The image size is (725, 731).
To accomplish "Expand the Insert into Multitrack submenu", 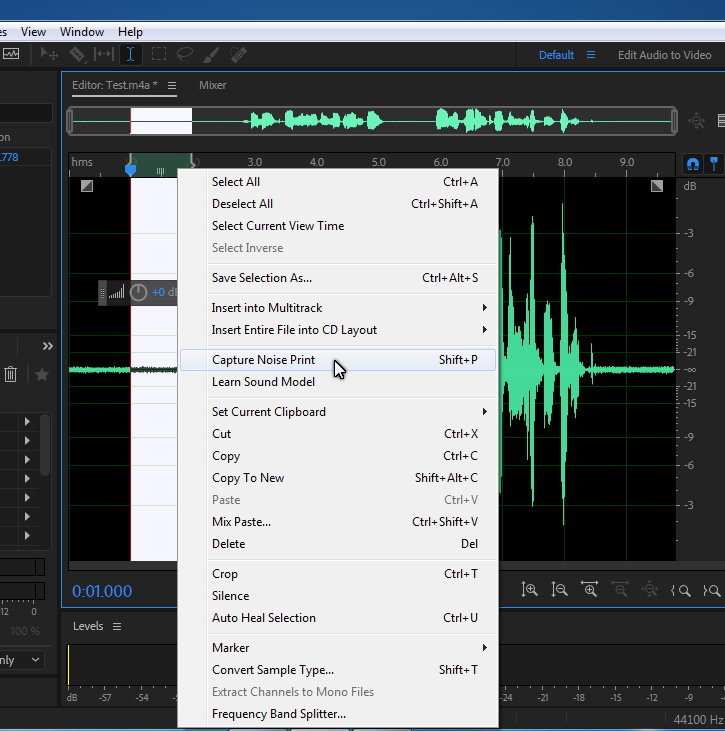I will (347, 308).
